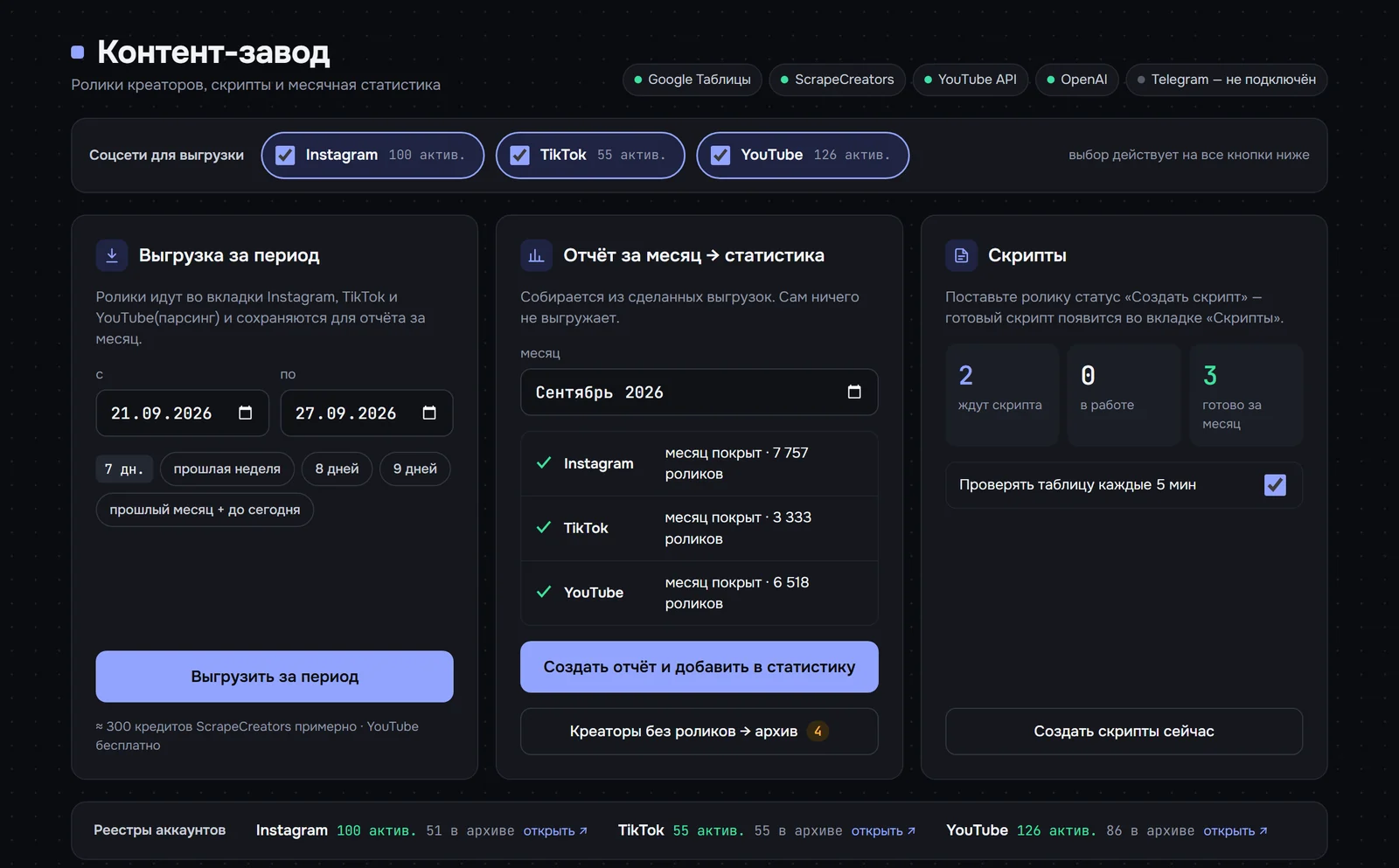The height and width of the screenshot is (868, 1399).
Task: Click the Google Таблицы status pill
Action: (x=693, y=80)
